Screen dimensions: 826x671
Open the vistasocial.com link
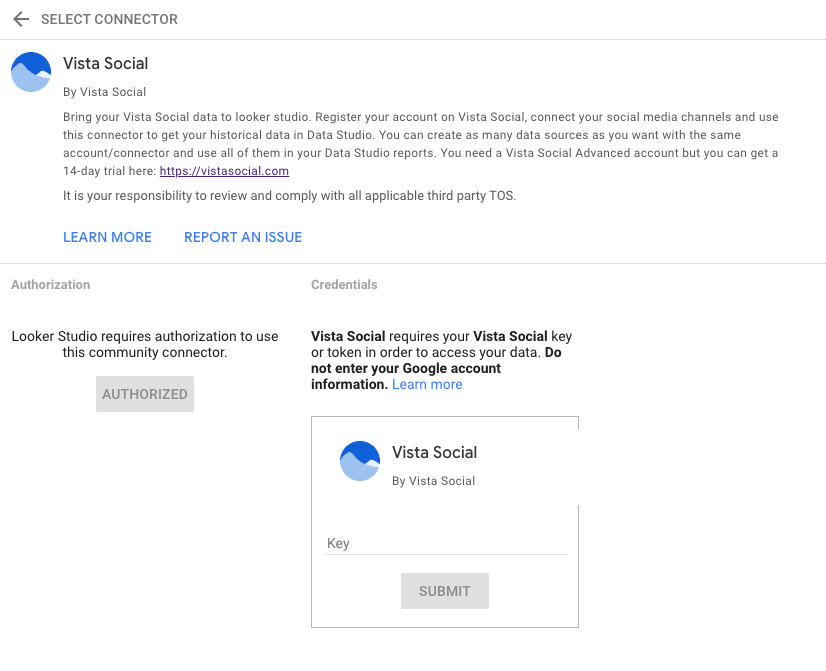224,171
